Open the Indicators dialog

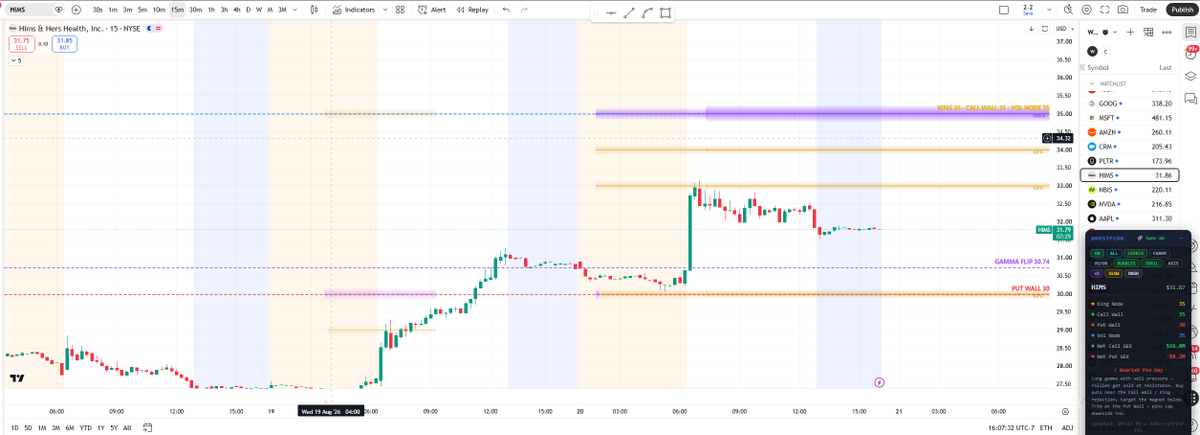[355, 9]
